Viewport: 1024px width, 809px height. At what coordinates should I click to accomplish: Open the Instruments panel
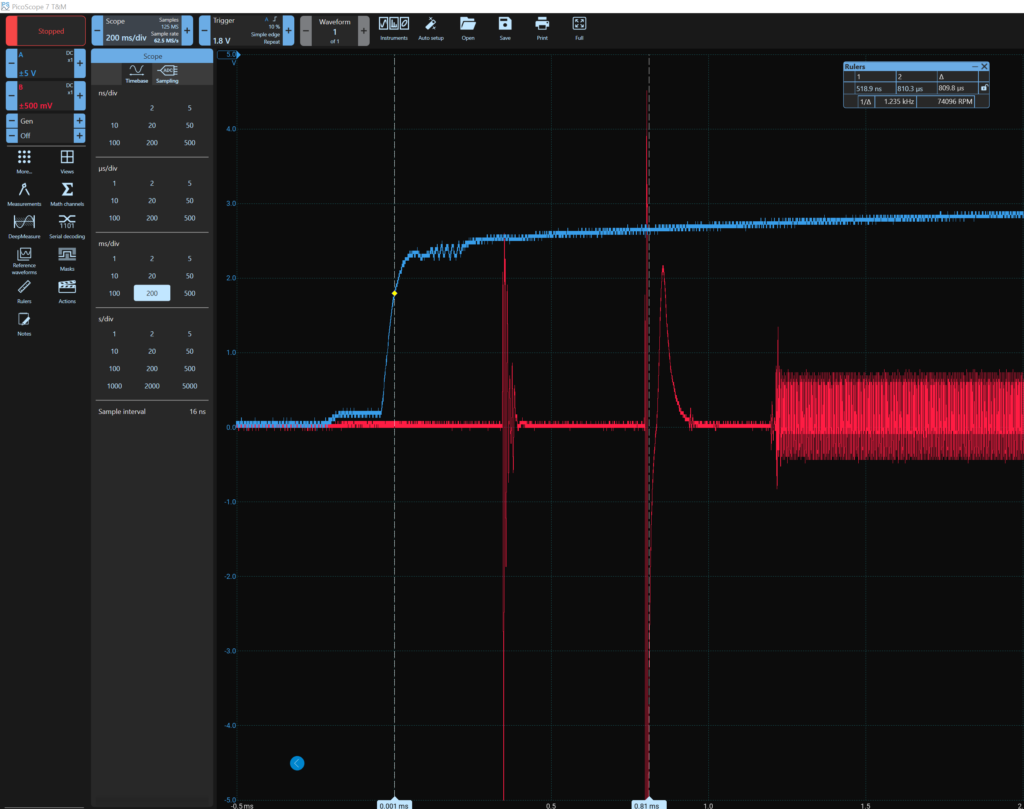(393, 27)
